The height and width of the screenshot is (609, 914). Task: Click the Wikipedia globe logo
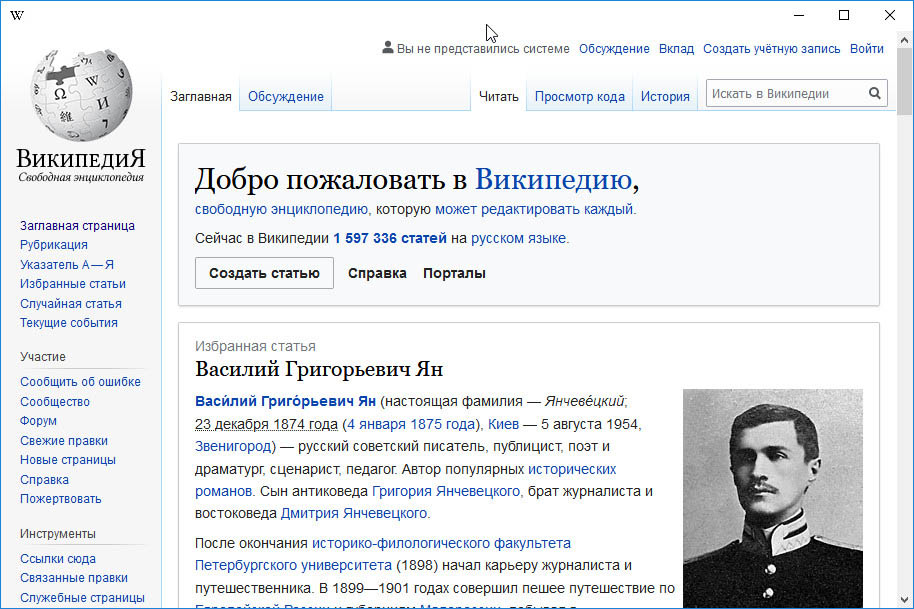(81, 96)
